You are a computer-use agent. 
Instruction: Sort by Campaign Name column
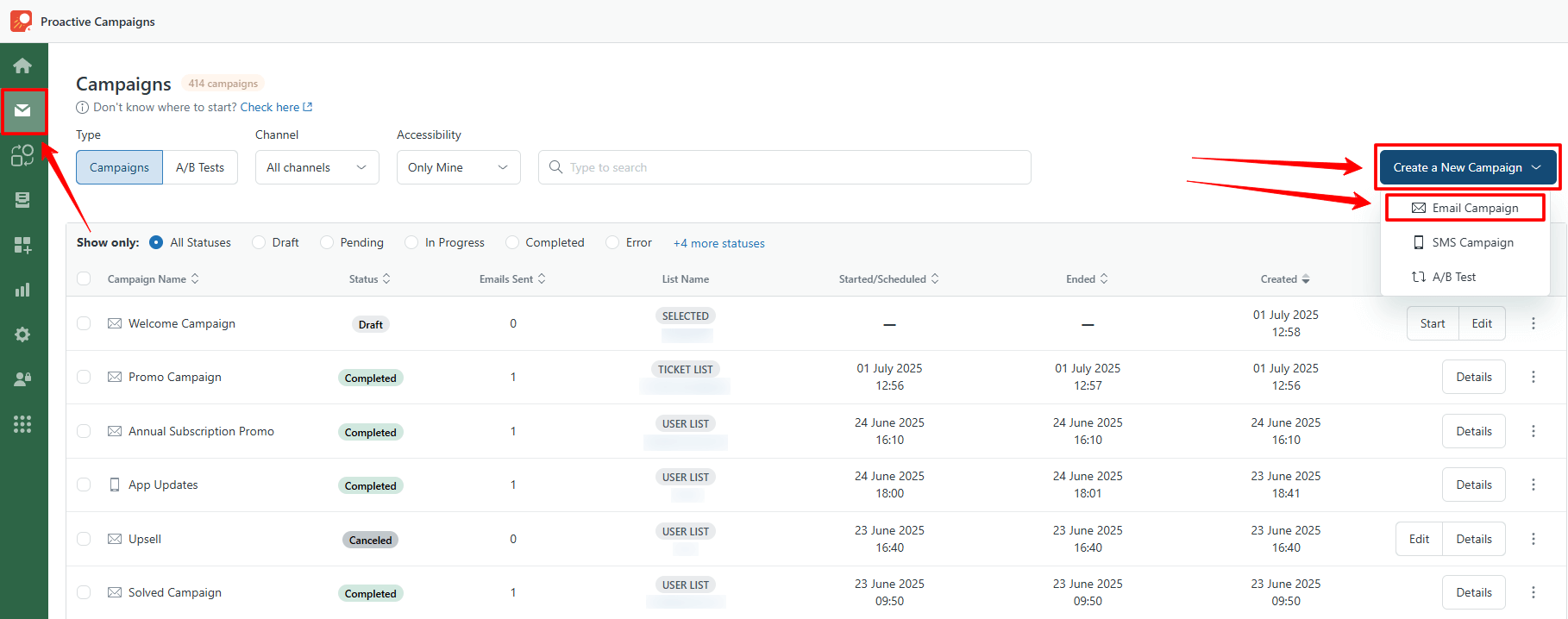pos(153,278)
